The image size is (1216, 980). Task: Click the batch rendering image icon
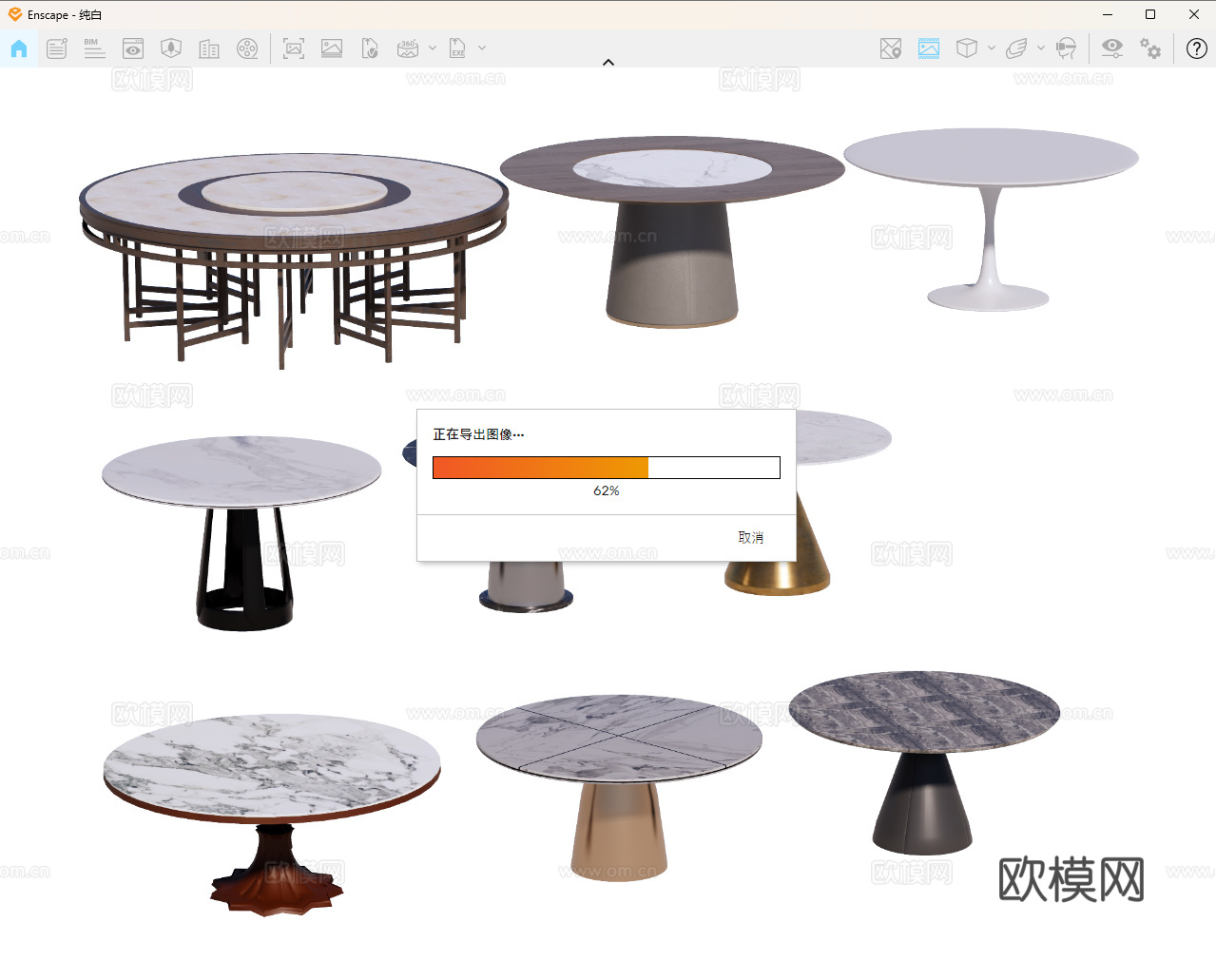click(332, 48)
